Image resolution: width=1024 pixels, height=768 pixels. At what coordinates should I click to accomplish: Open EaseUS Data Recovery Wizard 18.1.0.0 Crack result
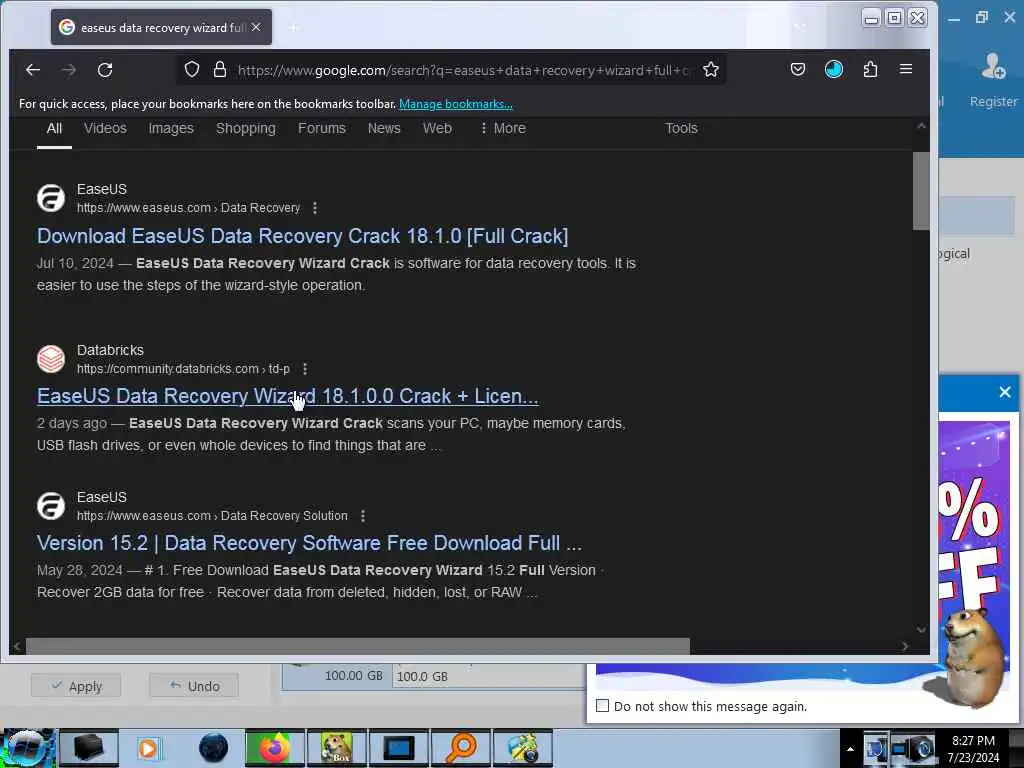pos(287,396)
